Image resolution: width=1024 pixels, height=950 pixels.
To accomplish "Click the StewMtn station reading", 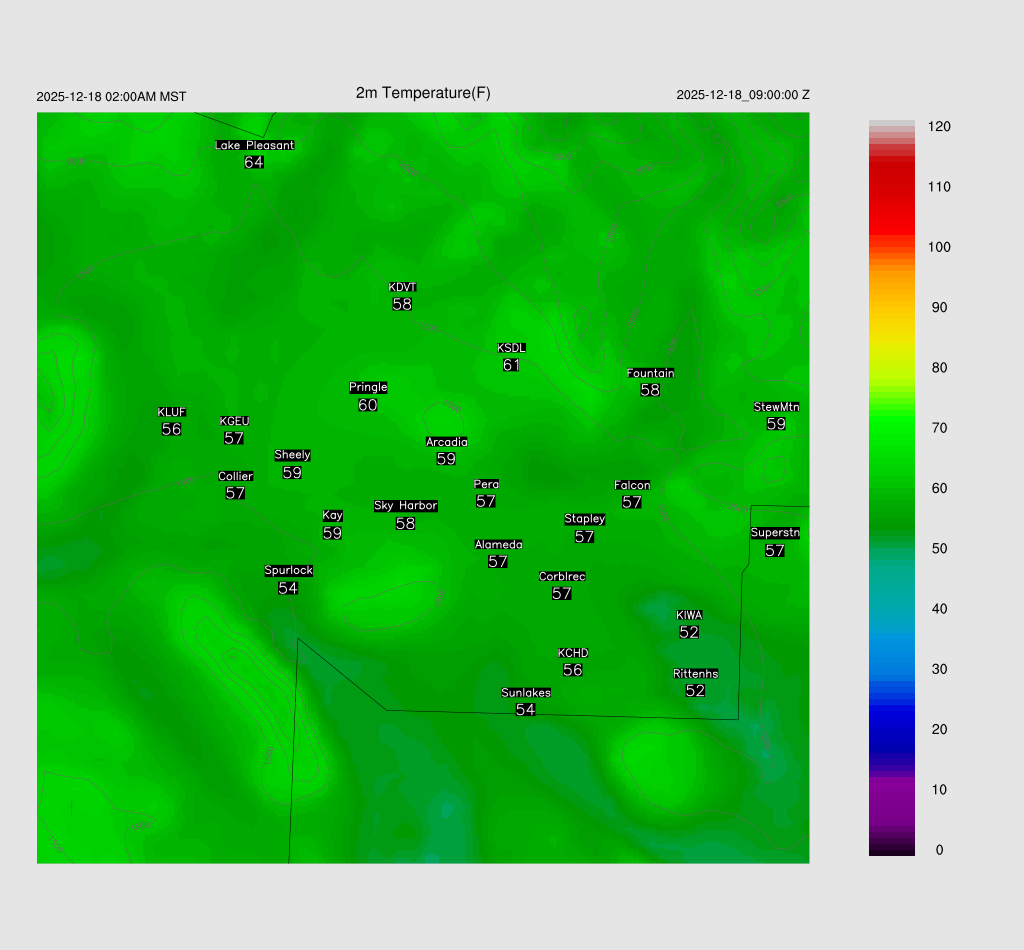I will pyautogui.click(x=776, y=424).
